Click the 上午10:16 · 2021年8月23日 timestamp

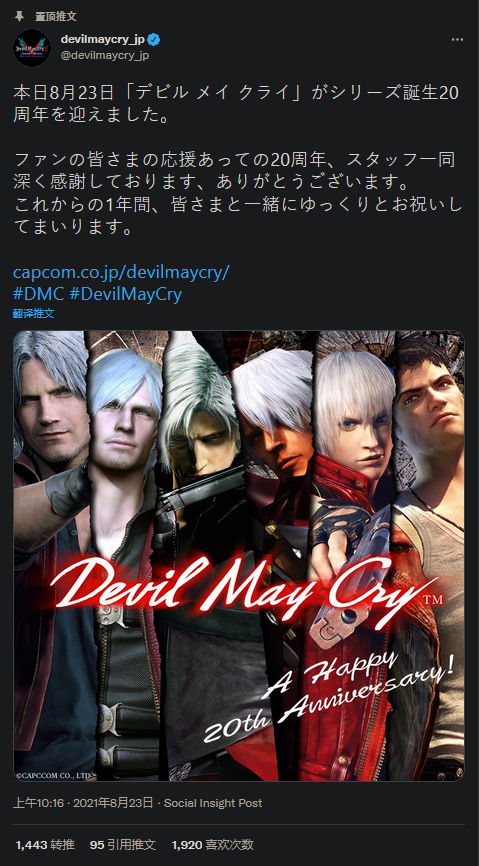tap(83, 803)
